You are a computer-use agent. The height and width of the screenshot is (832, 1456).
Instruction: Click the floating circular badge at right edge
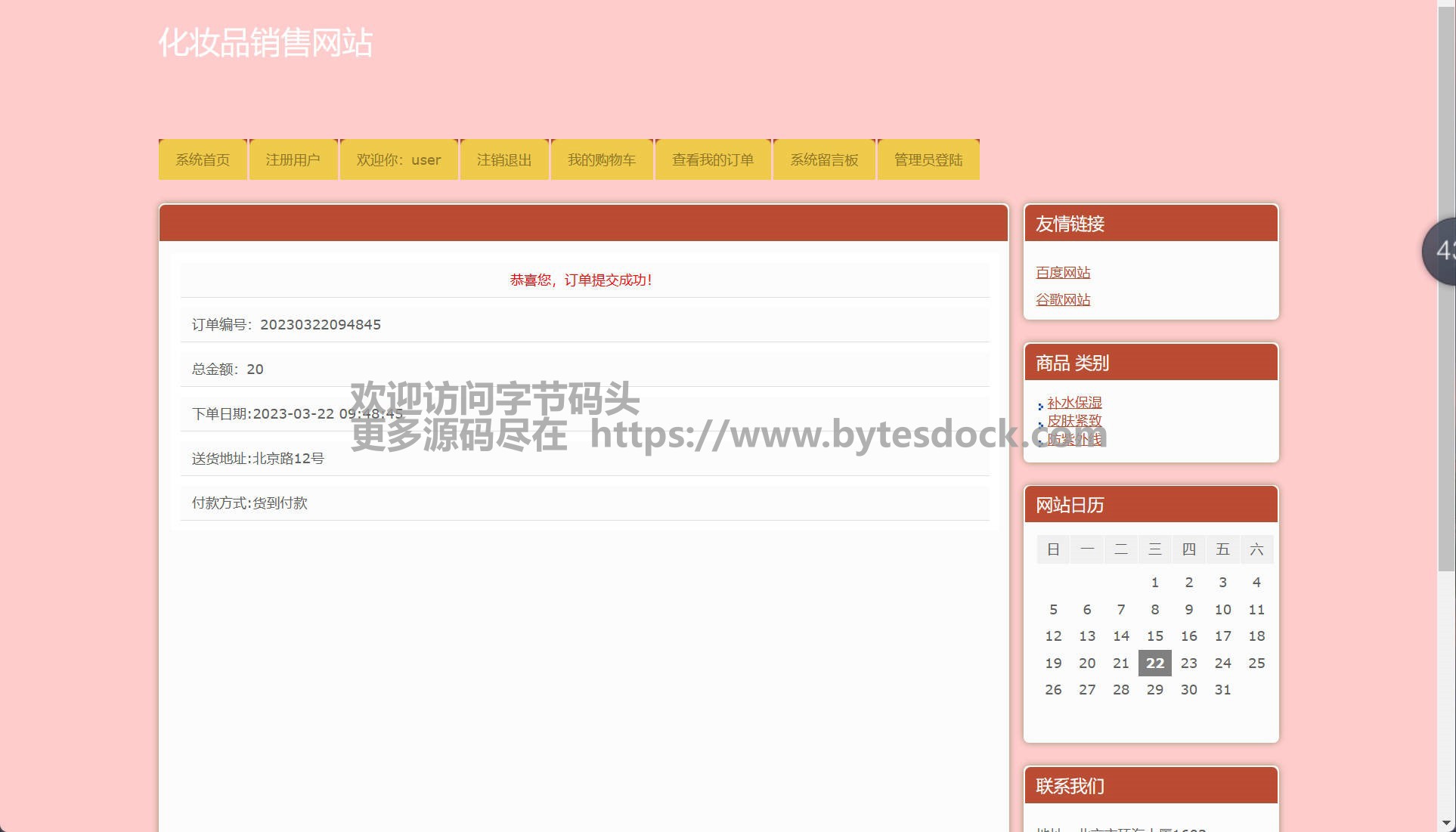point(1441,251)
